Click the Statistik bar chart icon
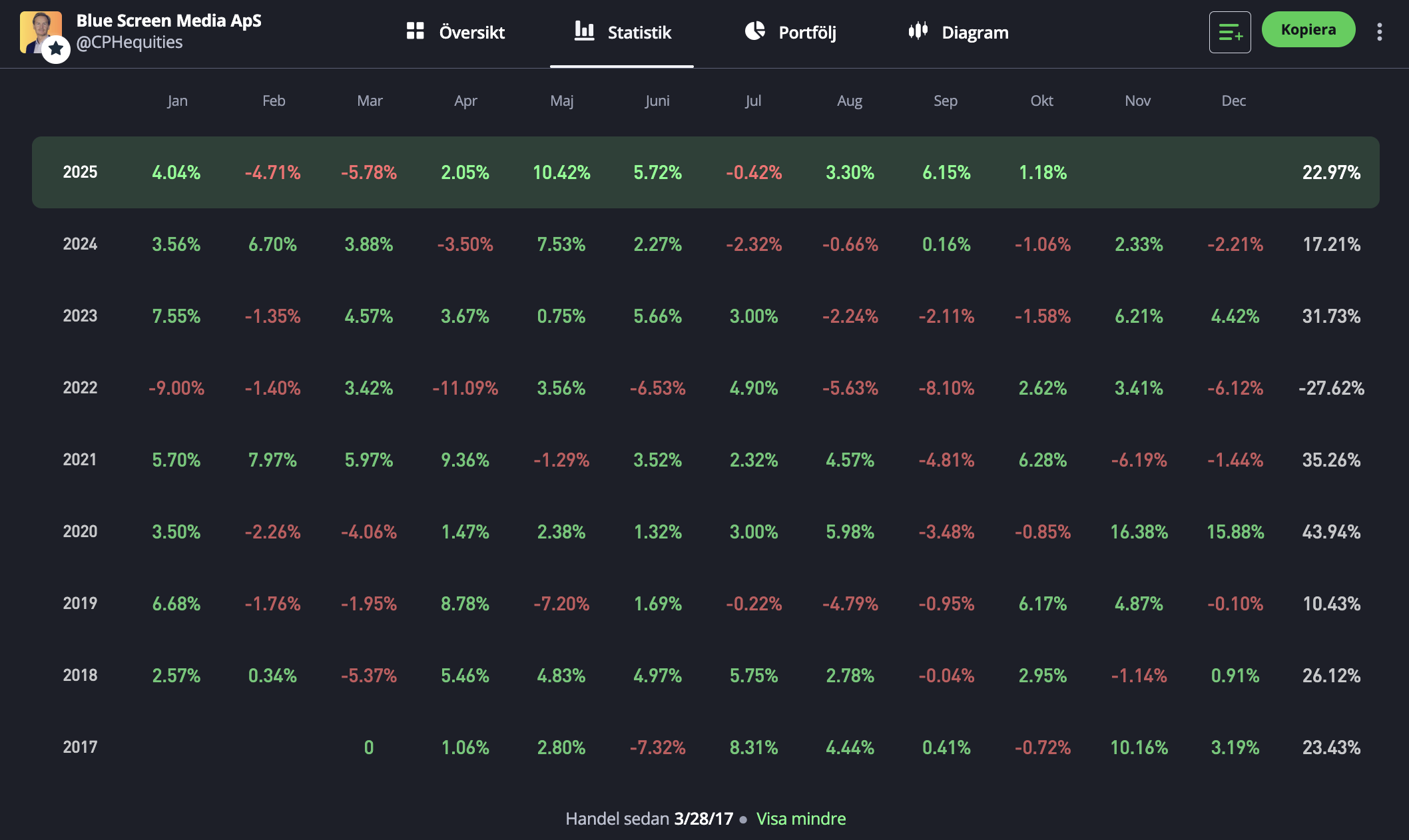1409x840 pixels. [584, 31]
